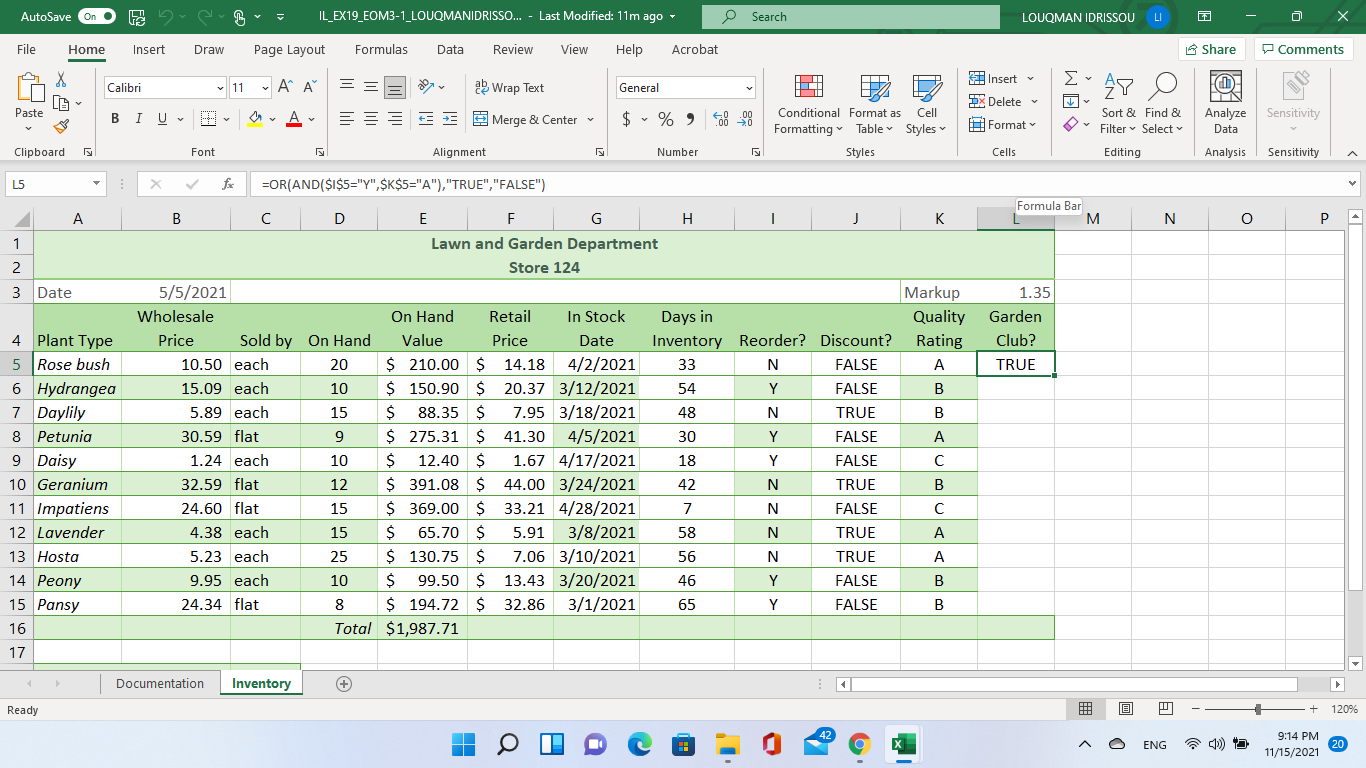This screenshot has height=768, width=1366.
Task: Switch to the Formulas ribbon tab
Action: [380, 49]
